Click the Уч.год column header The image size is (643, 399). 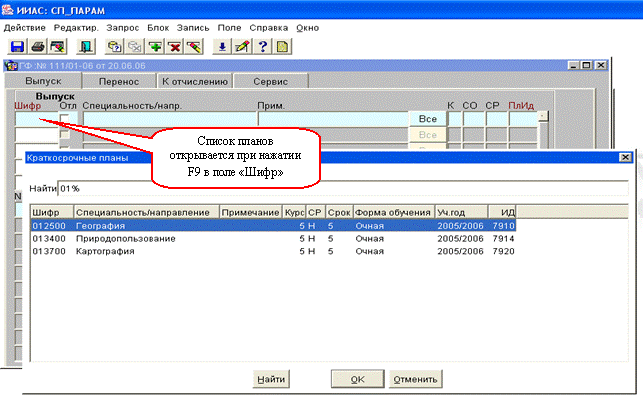tap(462, 212)
